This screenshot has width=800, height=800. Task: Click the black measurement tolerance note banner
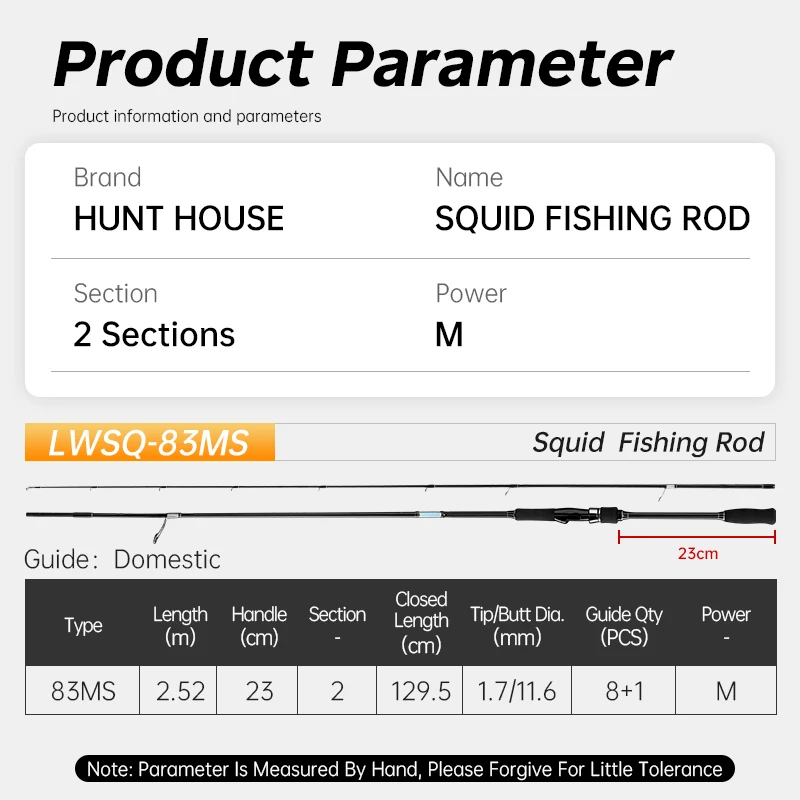[404, 769]
